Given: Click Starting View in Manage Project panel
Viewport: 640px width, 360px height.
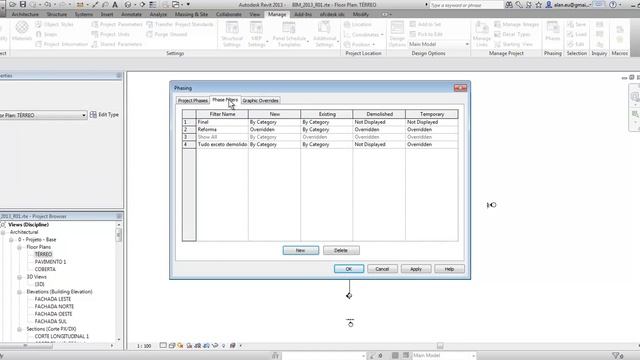Looking at the screenshot, I should [x=513, y=44].
